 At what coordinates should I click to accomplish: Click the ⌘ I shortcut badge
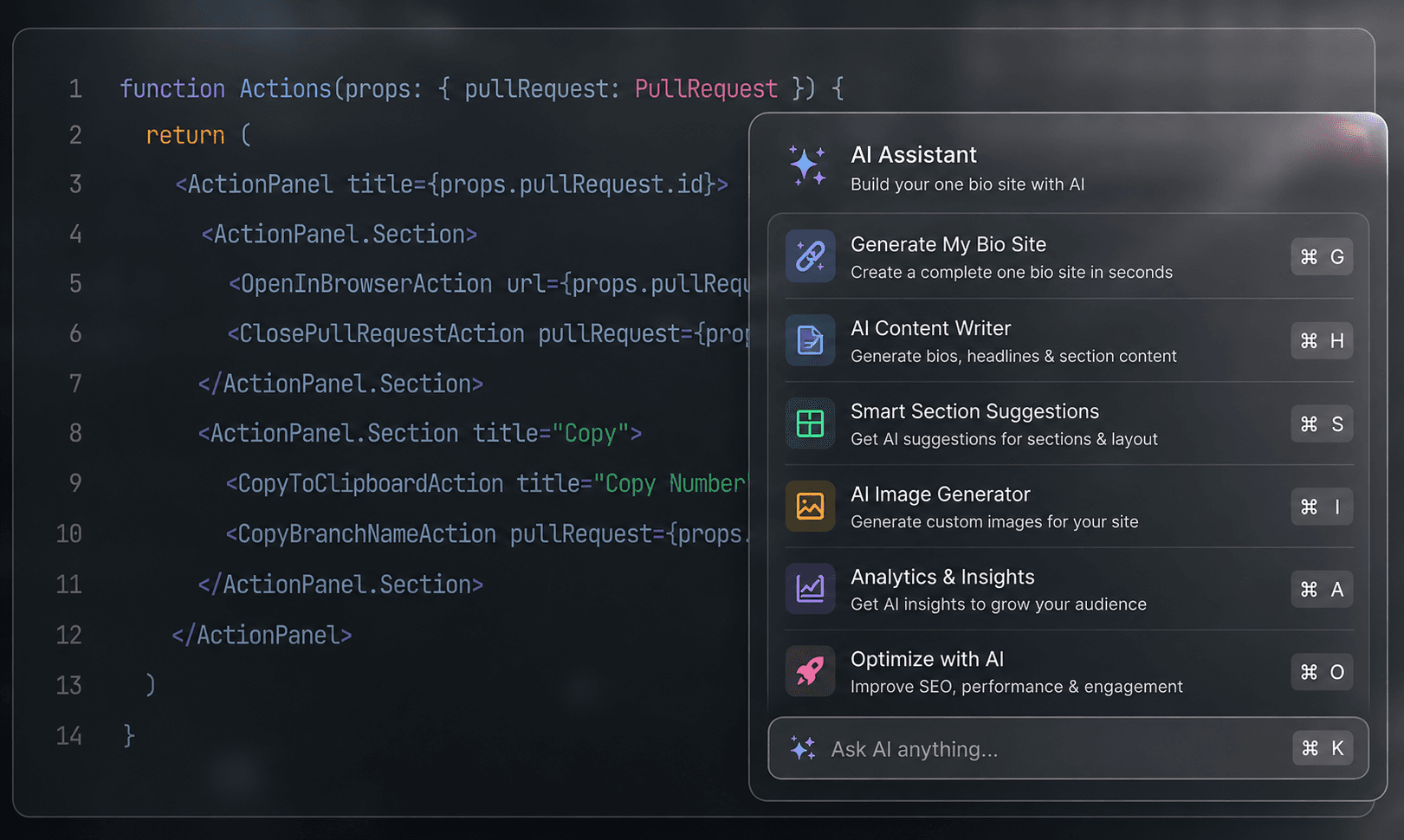pos(1322,507)
